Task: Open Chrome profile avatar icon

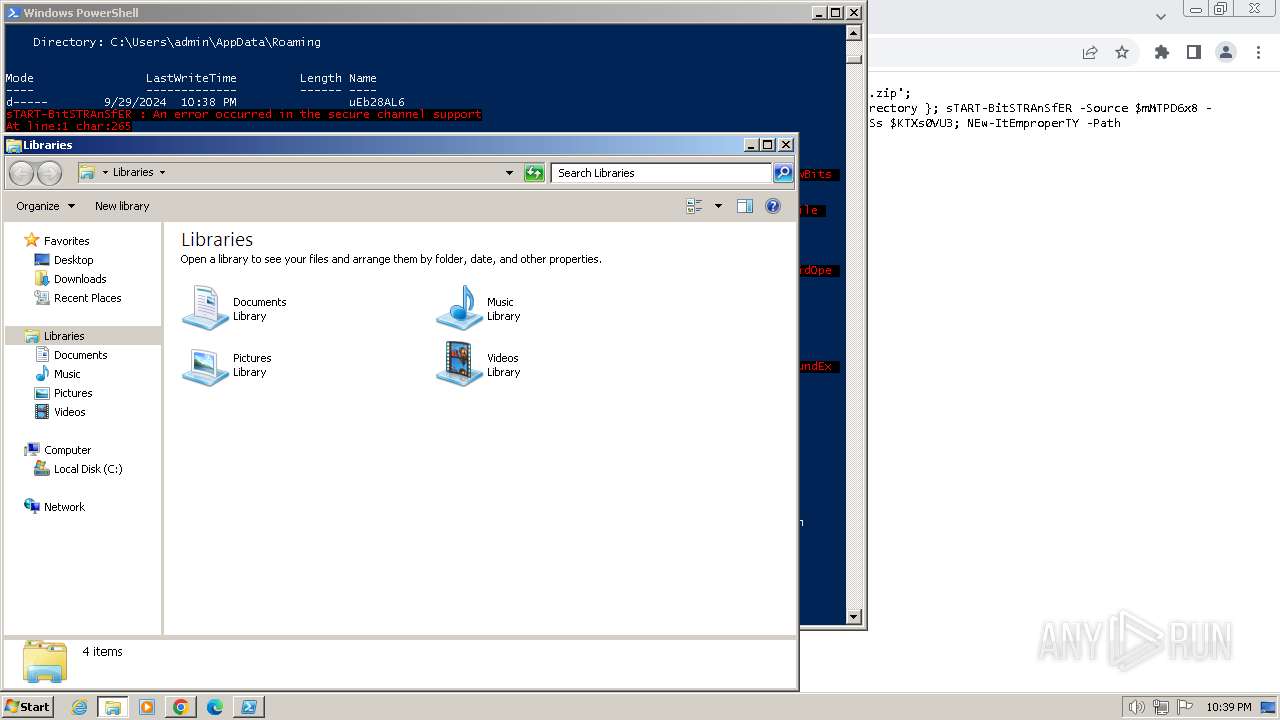Action: [x=1225, y=52]
